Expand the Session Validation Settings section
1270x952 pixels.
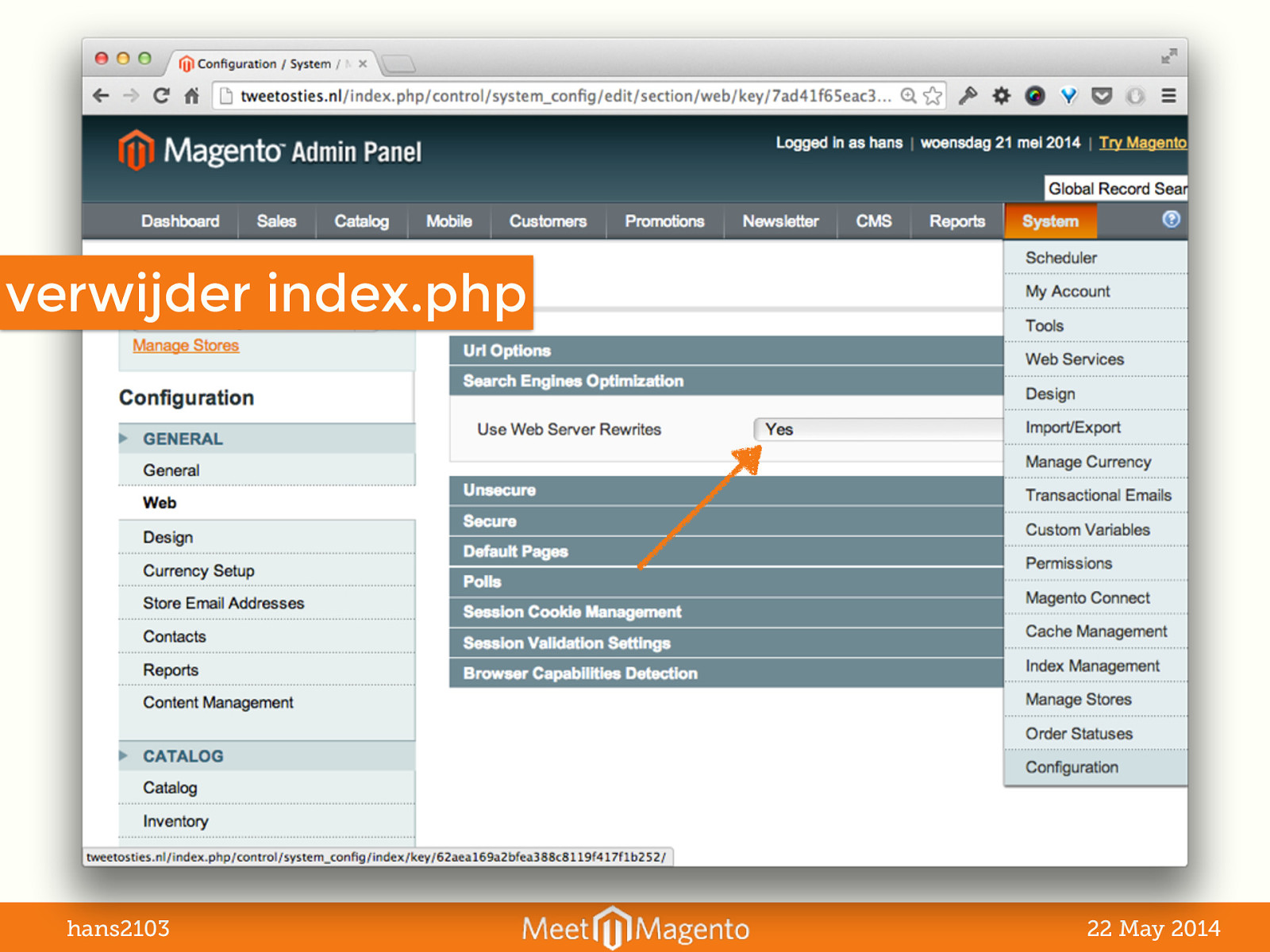pos(726,643)
